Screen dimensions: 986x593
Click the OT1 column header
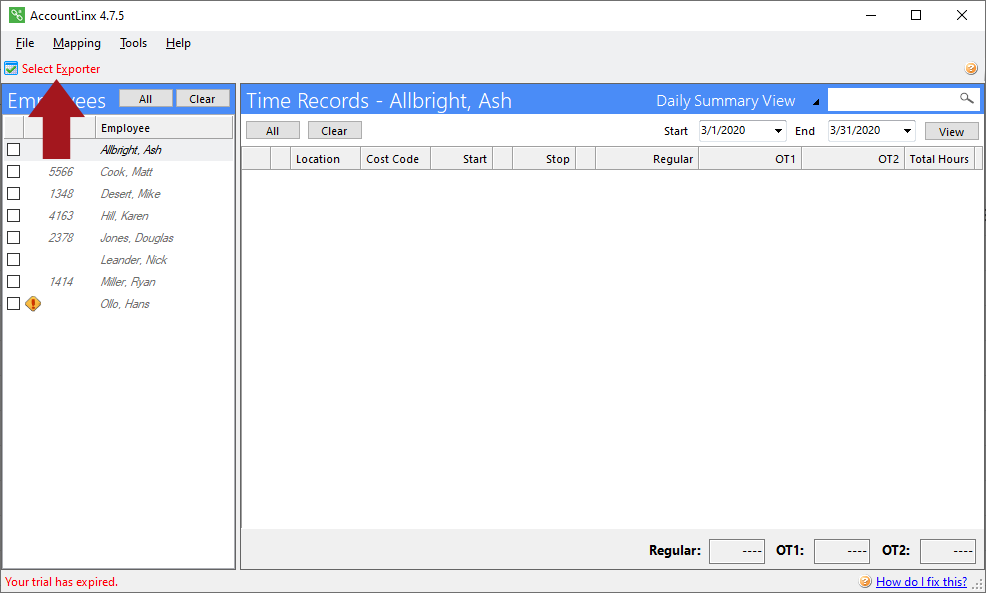(750, 159)
